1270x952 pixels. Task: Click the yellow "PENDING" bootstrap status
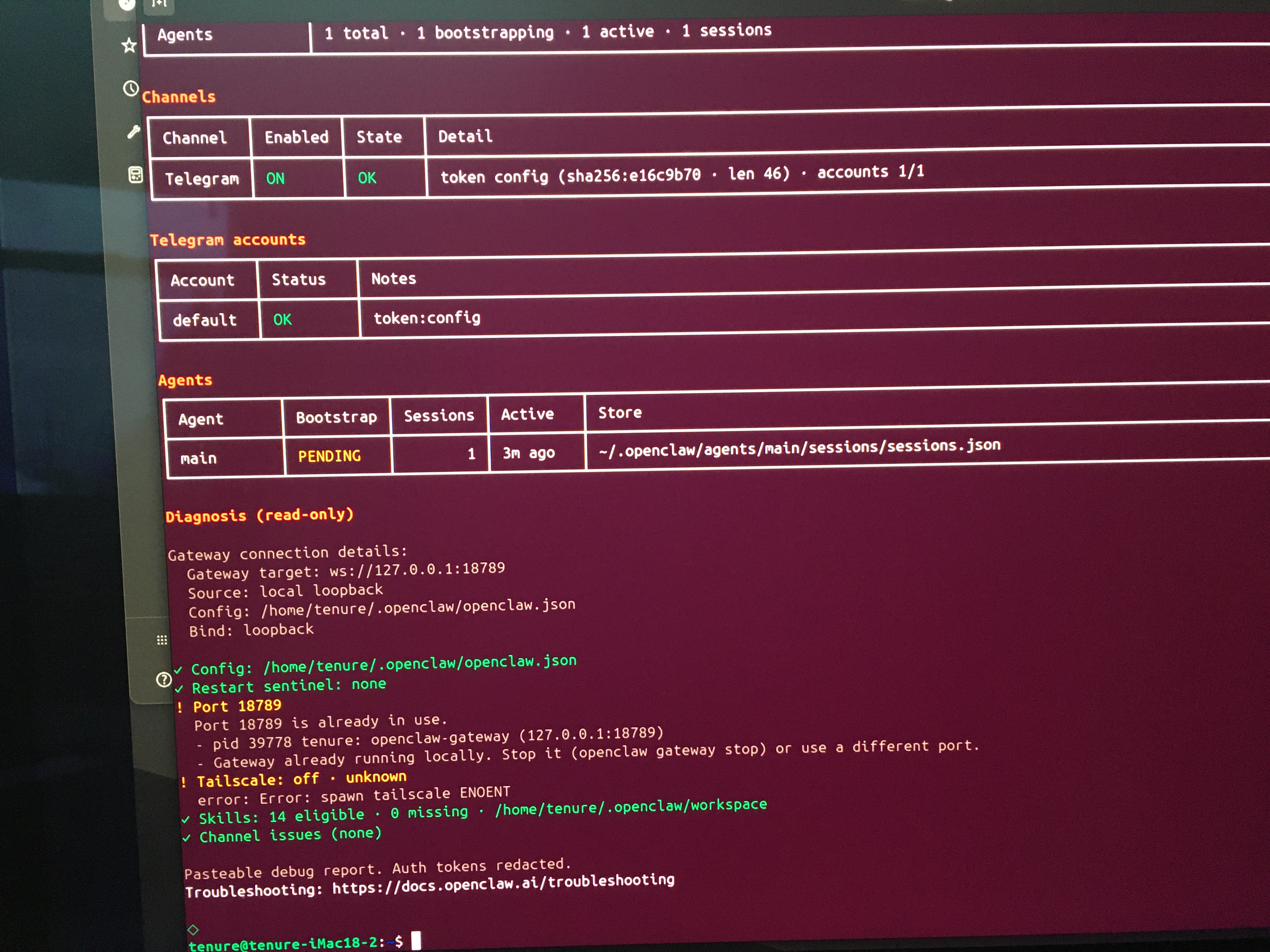coord(329,456)
